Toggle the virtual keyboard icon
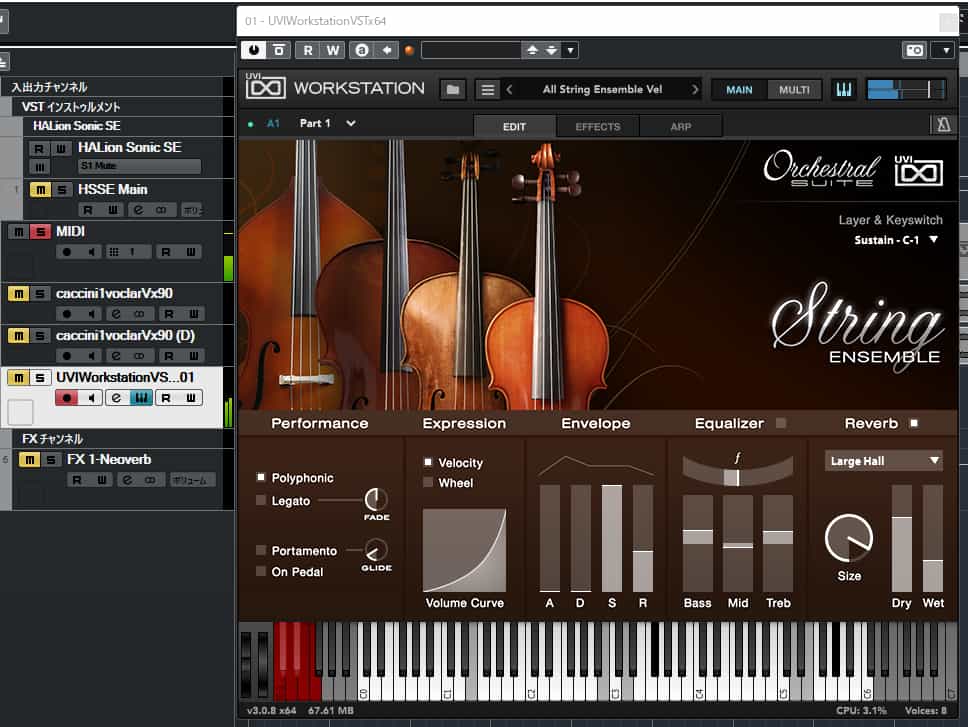 pyautogui.click(x=843, y=90)
